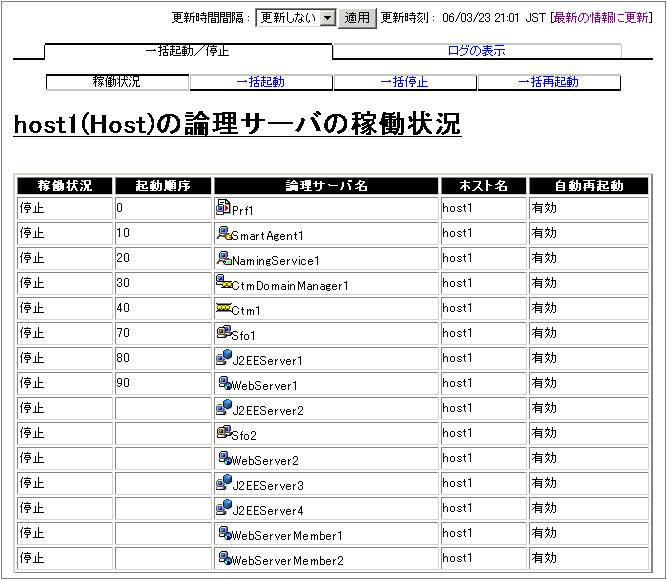
Task: Switch to the 一括起動／停止 tab
Action: click(188, 51)
